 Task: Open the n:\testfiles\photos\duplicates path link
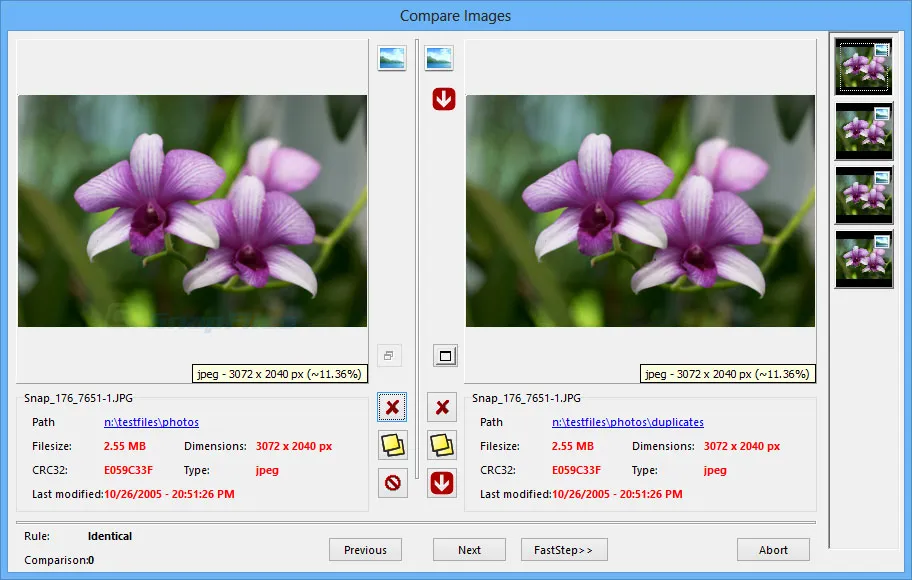click(x=628, y=422)
